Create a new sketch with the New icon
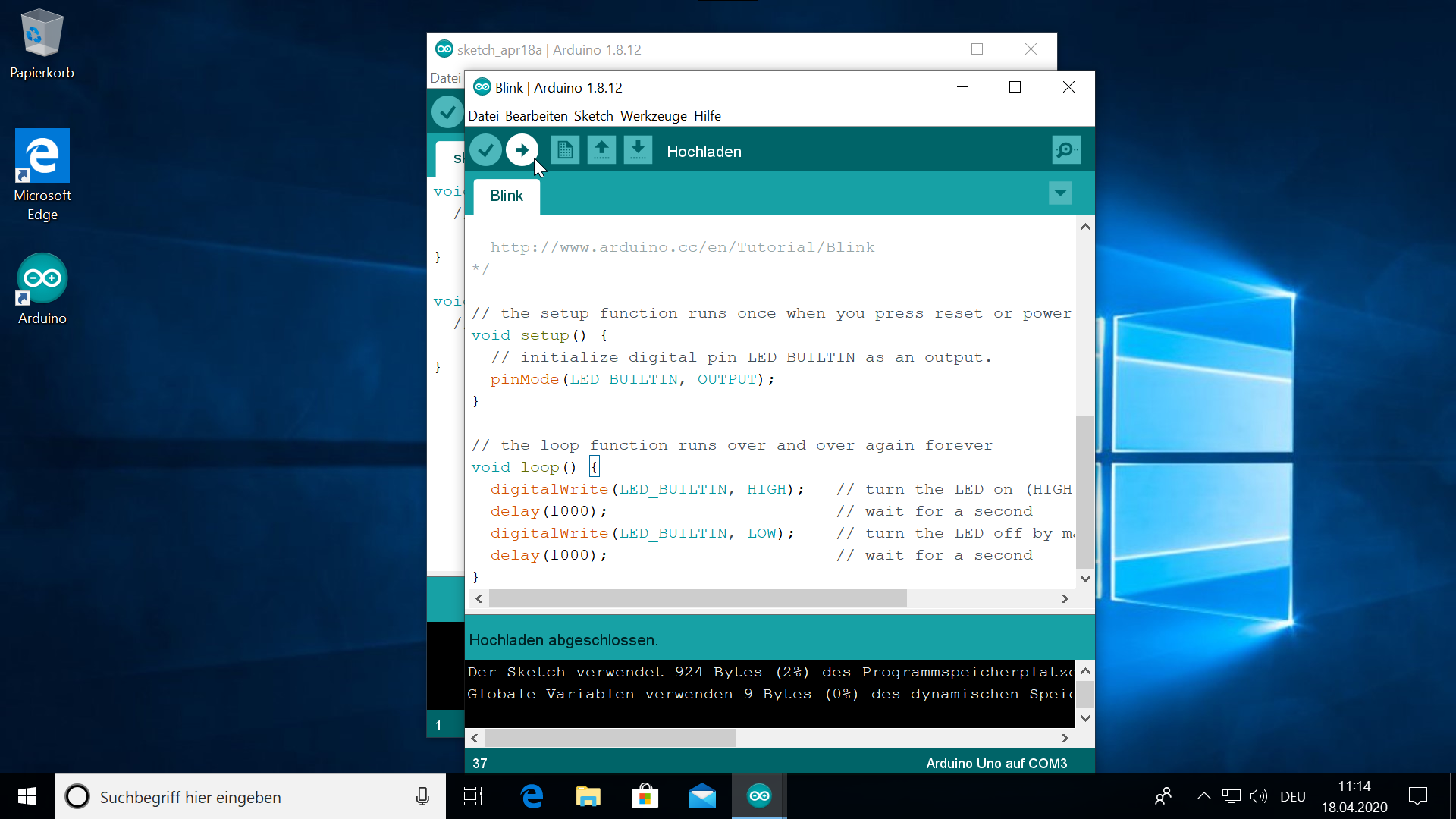The image size is (1456, 819). 565,150
